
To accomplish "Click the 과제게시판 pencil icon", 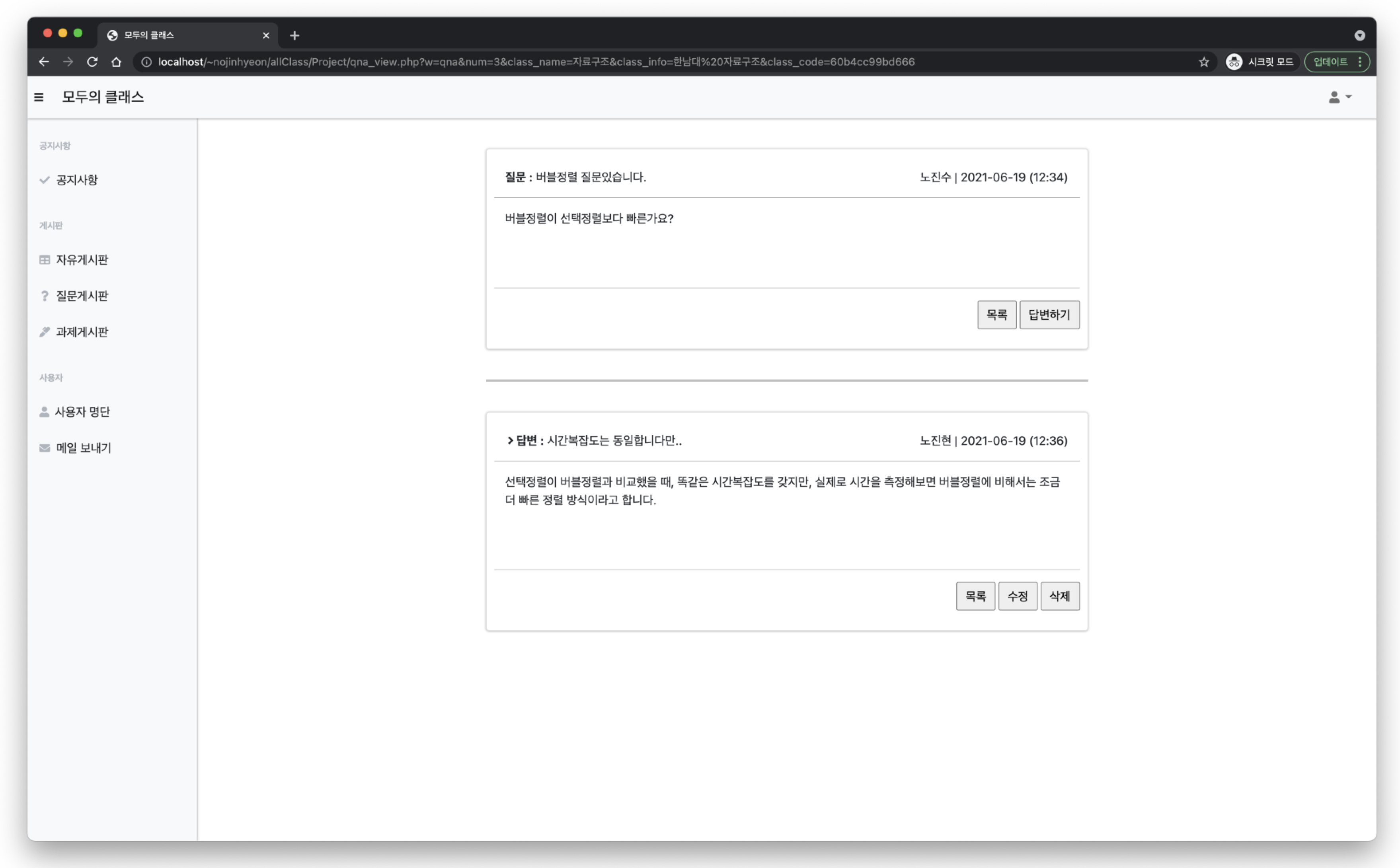I will pos(44,332).
